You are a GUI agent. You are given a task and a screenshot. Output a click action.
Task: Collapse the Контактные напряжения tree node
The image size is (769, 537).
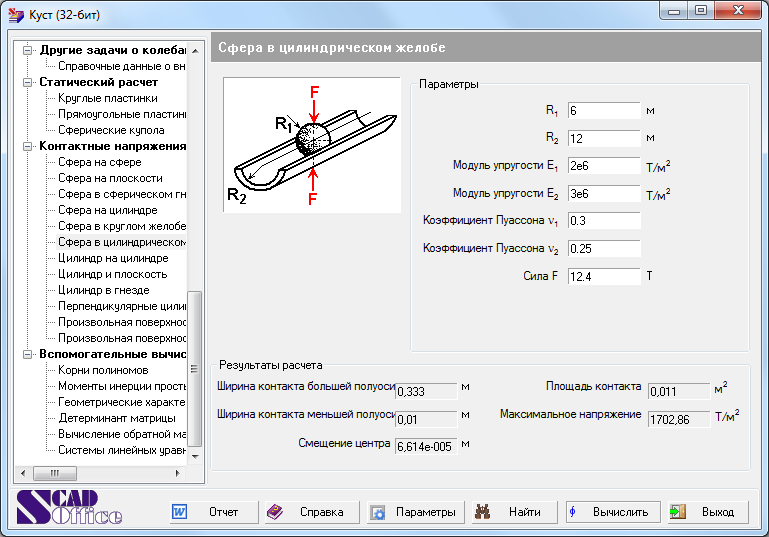pos(29,146)
